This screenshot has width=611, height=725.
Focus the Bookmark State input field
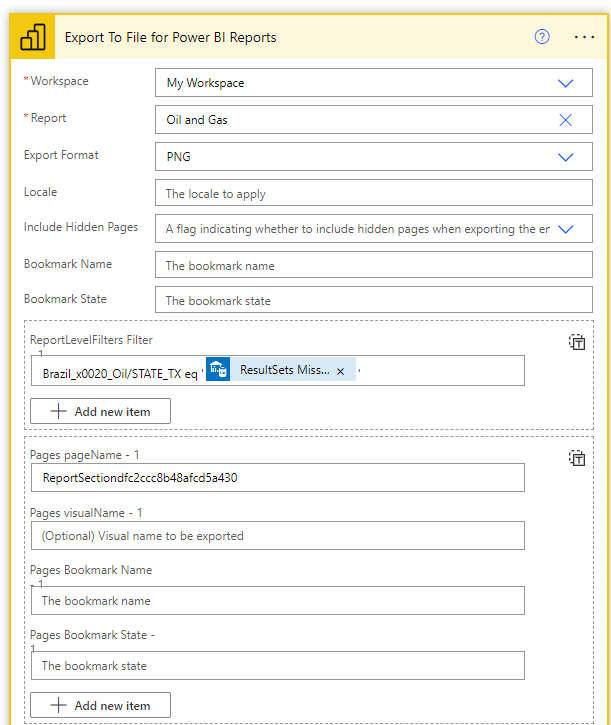pos(374,300)
